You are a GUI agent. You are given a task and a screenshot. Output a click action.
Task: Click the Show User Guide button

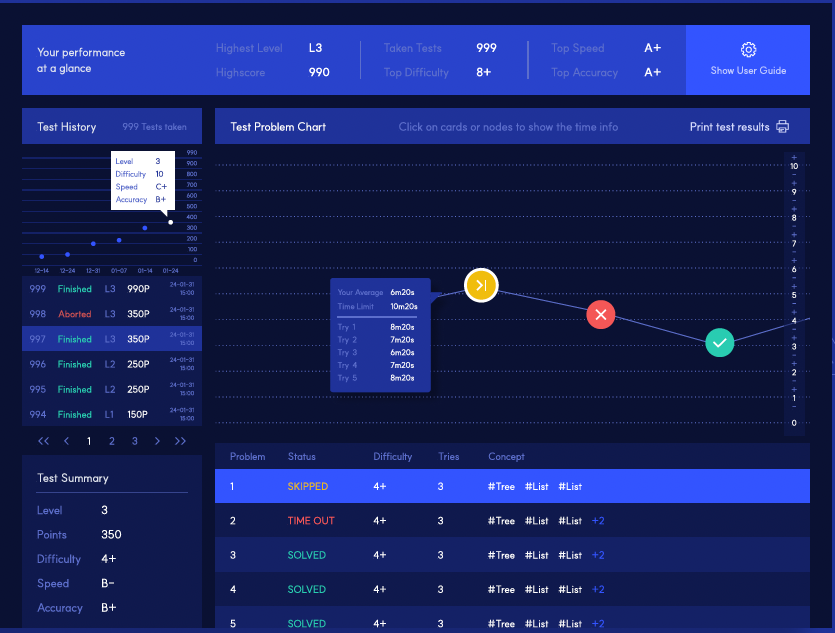pyautogui.click(x=748, y=60)
